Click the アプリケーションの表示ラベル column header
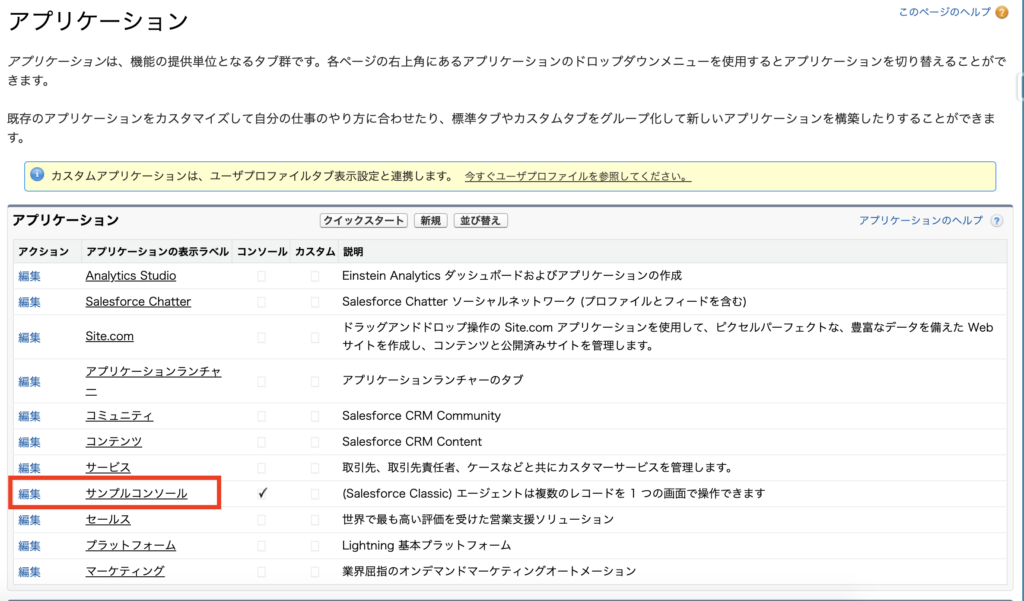Viewport: 1024px width, 601px height. click(x=157, y=252)
